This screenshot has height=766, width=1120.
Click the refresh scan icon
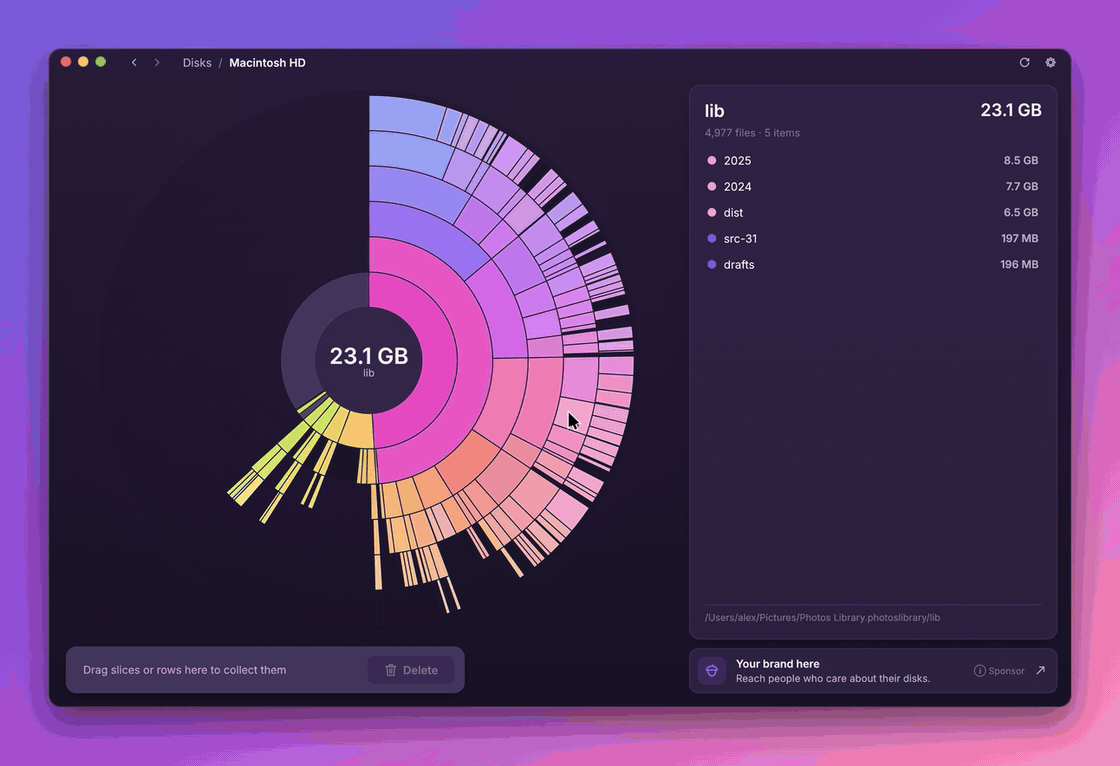(x=1024, y=63)
